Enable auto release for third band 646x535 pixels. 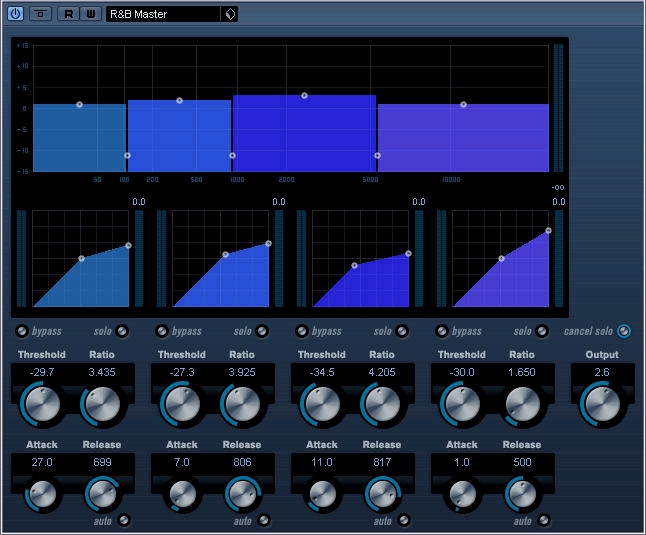click(404, 520)
